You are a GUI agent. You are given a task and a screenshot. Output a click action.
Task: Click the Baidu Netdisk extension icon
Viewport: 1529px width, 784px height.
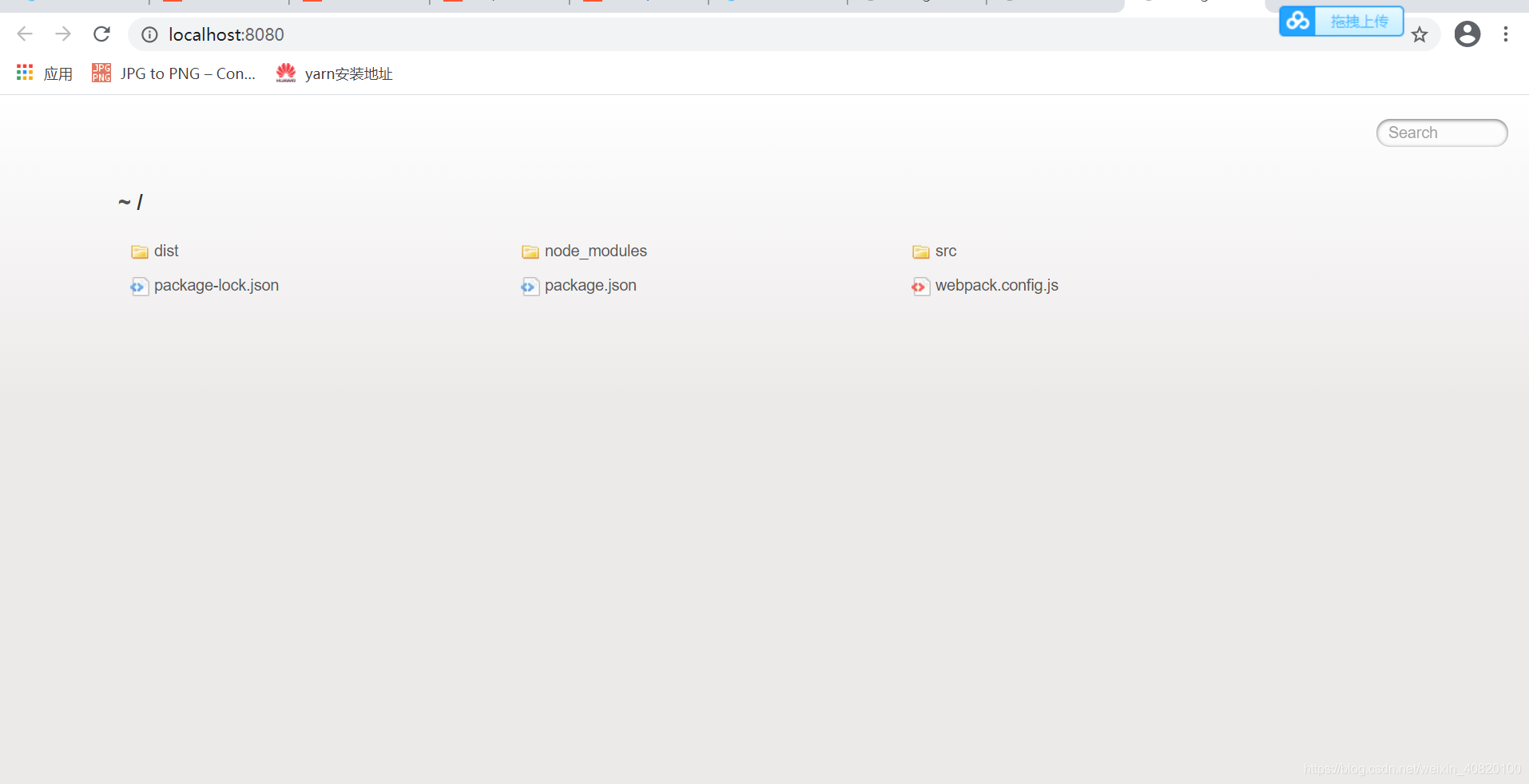1297,21
